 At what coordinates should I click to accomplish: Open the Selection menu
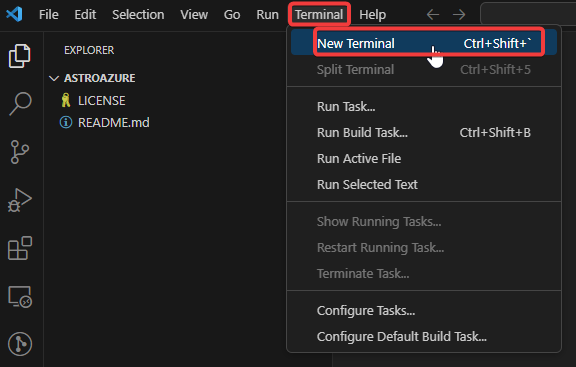(138, 15)
